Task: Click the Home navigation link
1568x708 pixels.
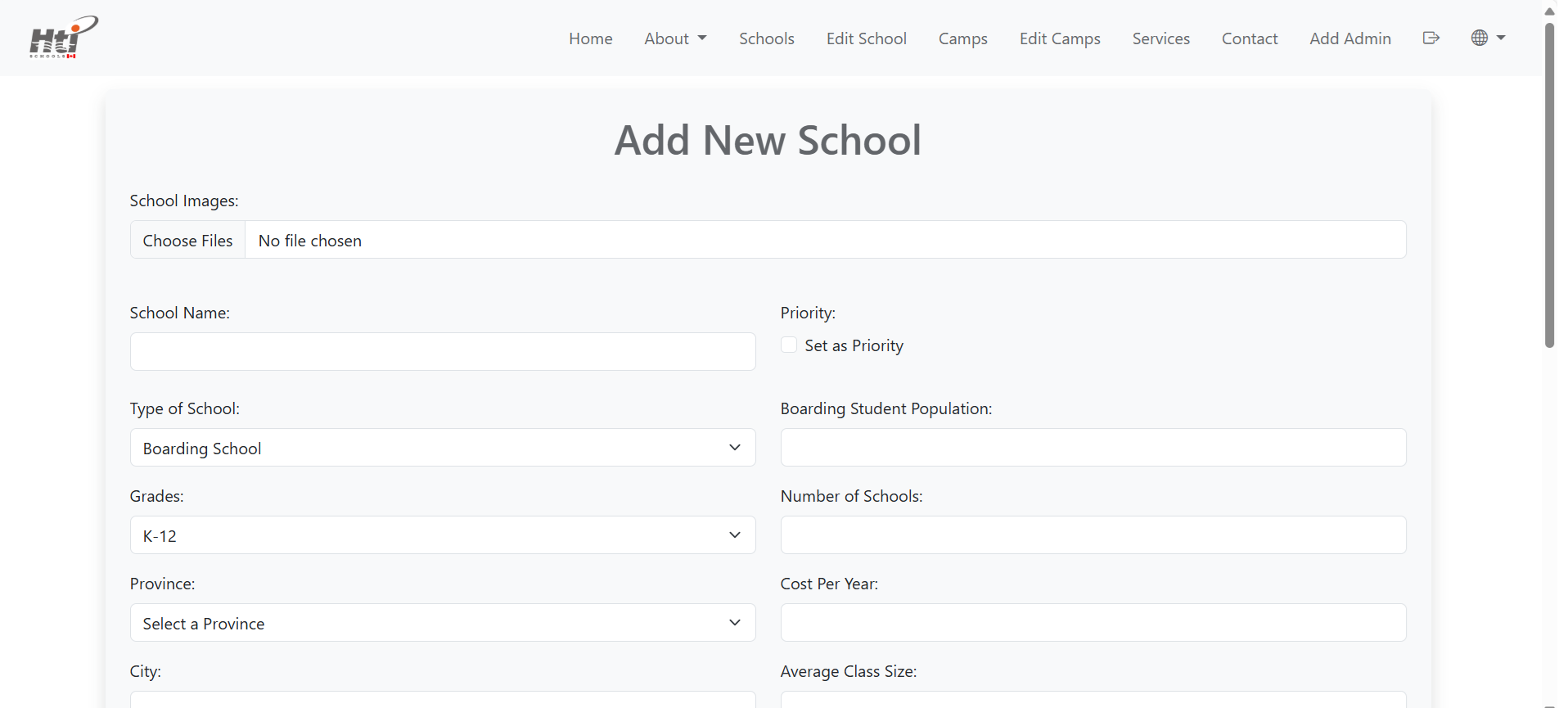Action: point(590,38)
